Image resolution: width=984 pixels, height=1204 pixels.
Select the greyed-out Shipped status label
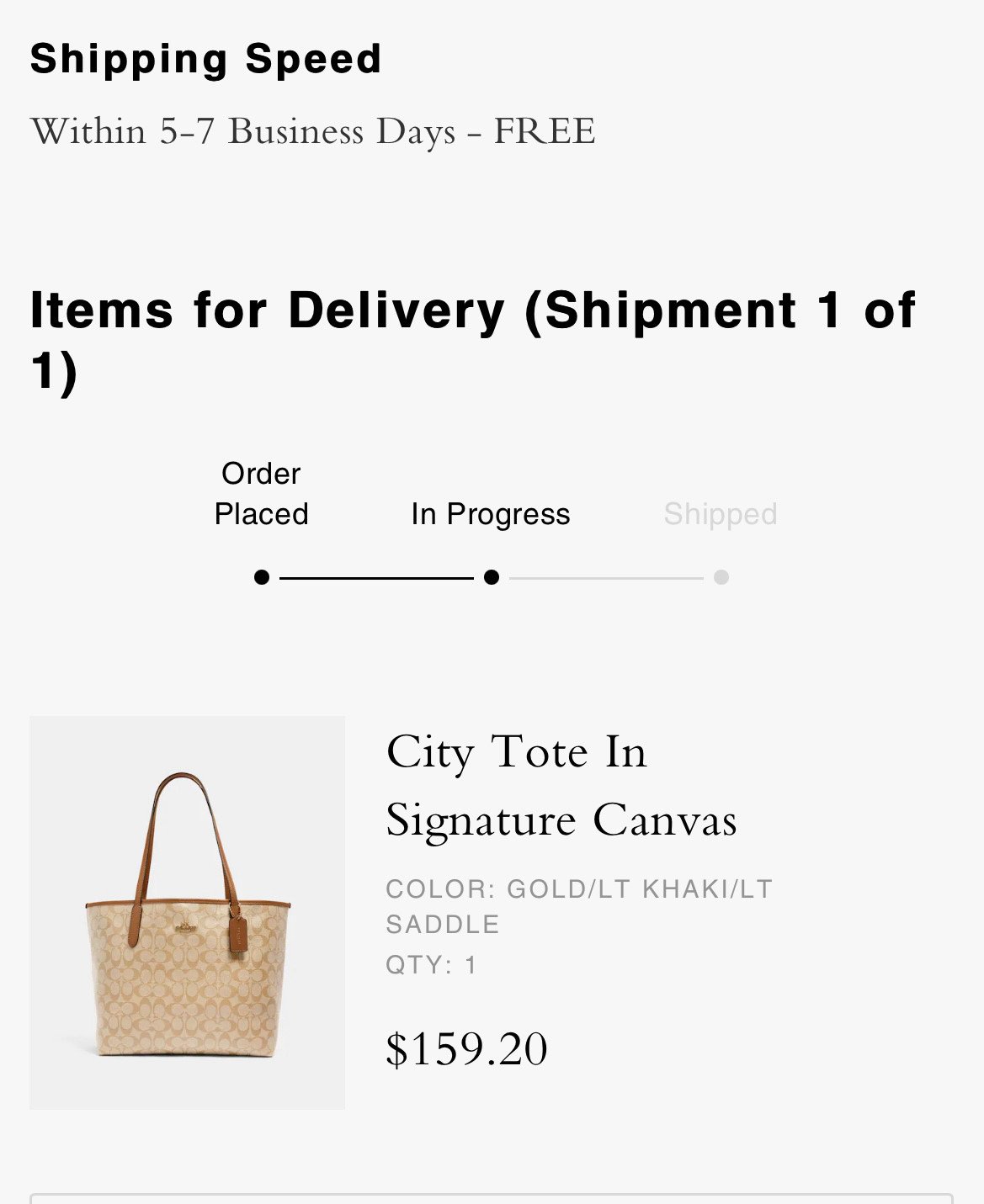pyautogui.click(x=721, y=514)
